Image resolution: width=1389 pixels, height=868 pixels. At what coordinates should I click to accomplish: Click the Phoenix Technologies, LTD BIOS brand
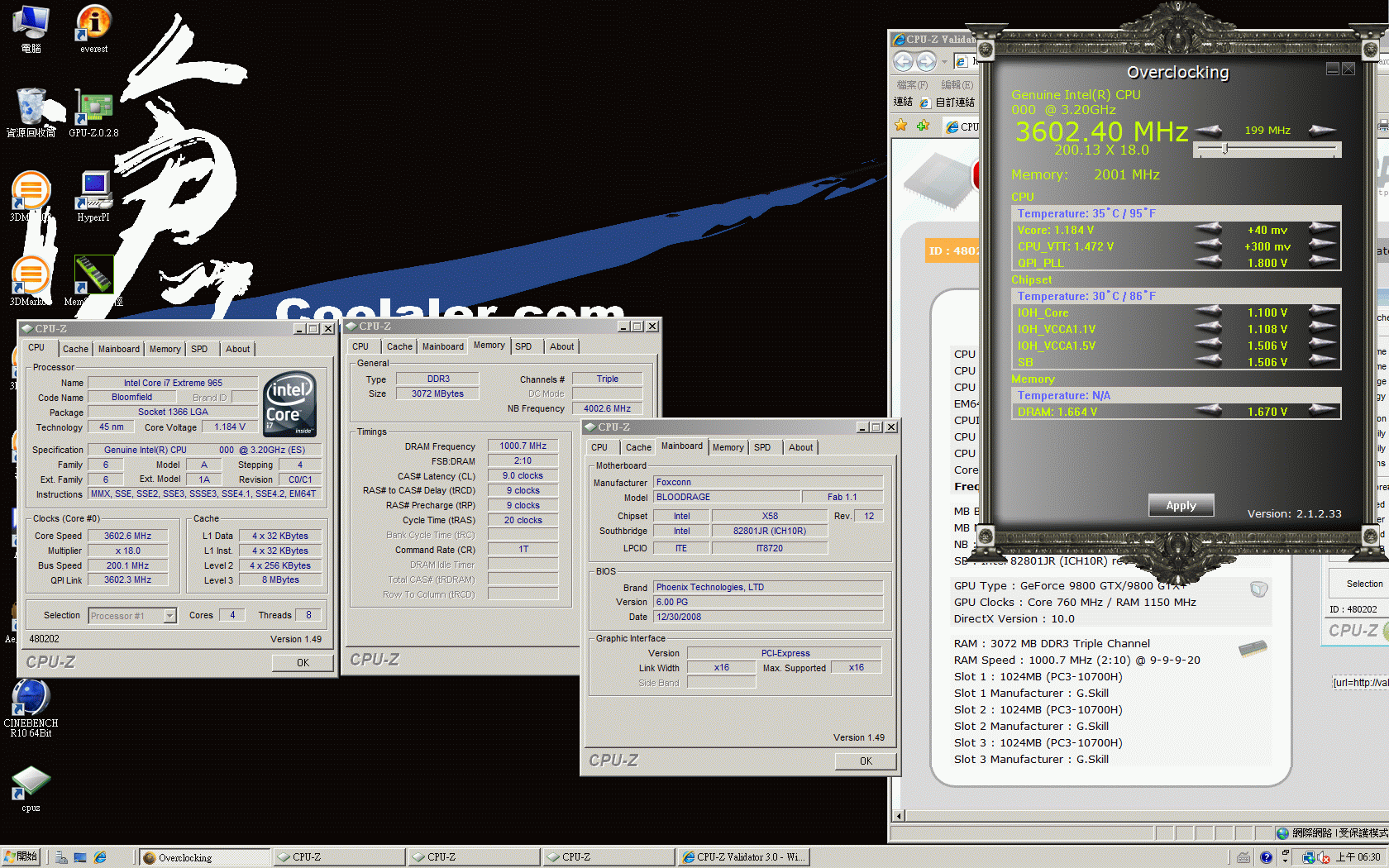[768, 587]
